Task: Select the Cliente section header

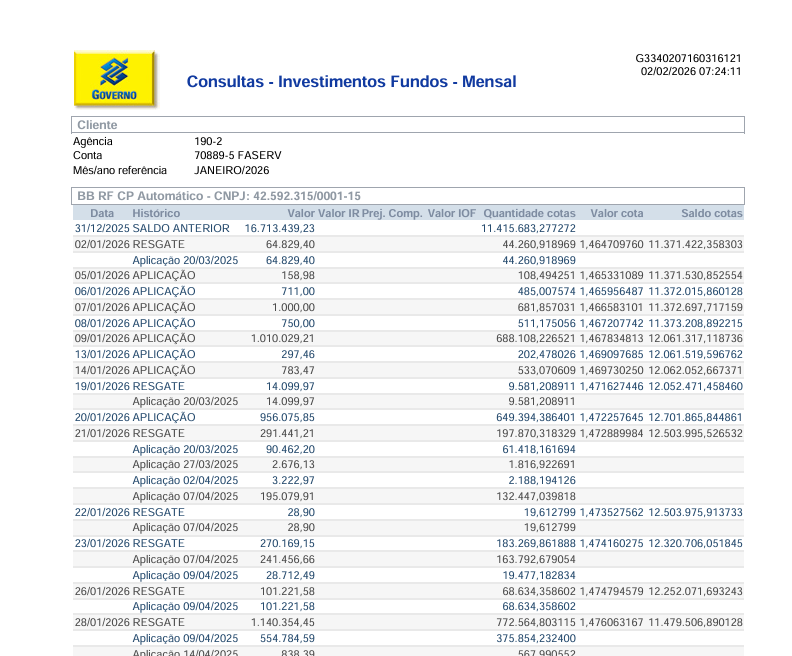Action: [408, 125]
